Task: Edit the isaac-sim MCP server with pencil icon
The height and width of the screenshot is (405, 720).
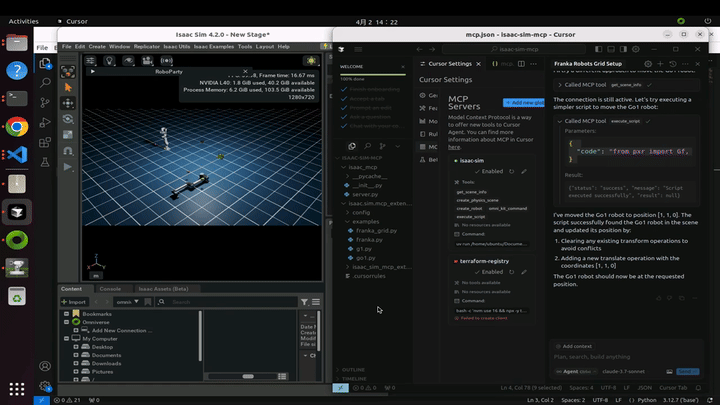Action: tap(524, 171)
